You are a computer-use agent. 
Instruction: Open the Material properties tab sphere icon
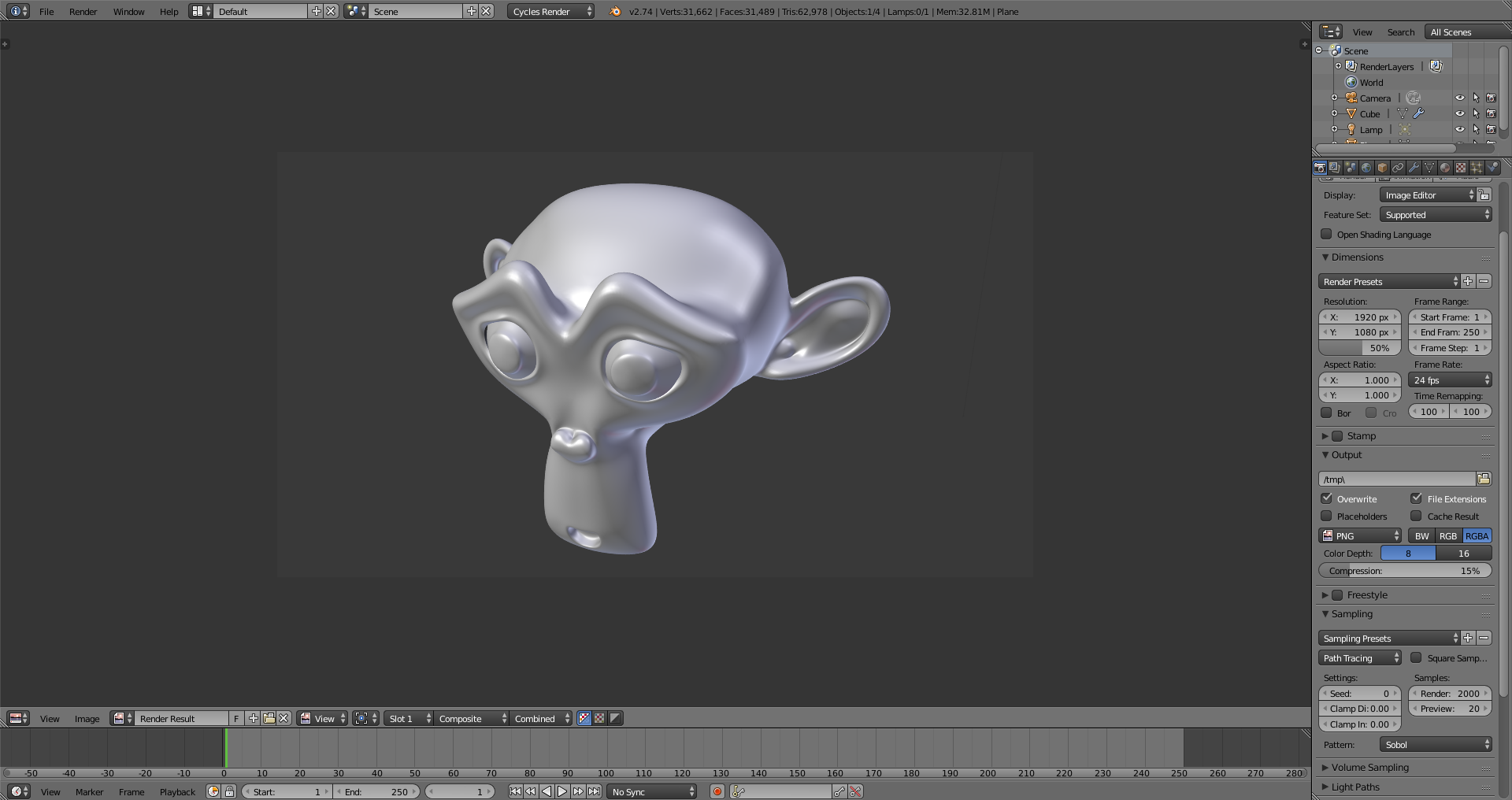[x=1445, y=167]
